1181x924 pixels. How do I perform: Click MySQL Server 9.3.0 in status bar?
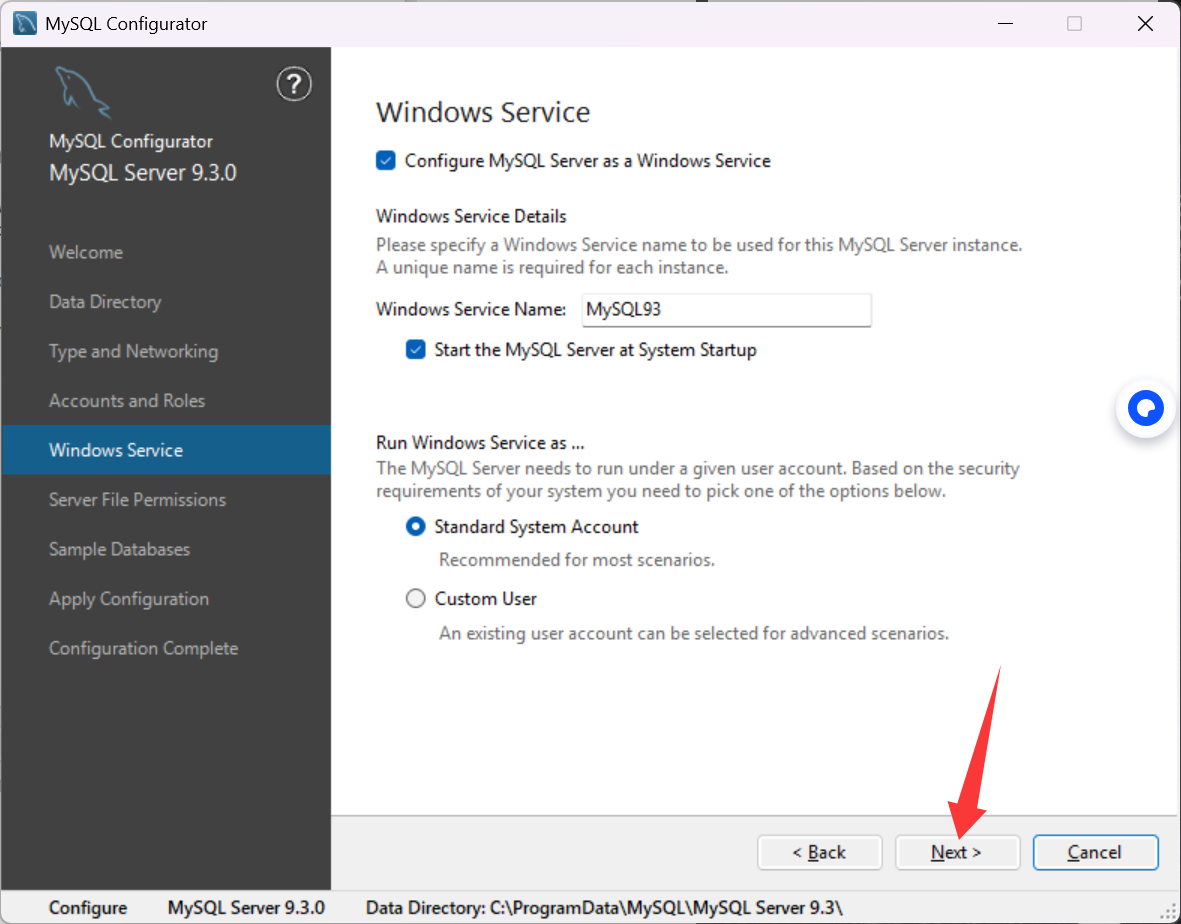[246, 908]
